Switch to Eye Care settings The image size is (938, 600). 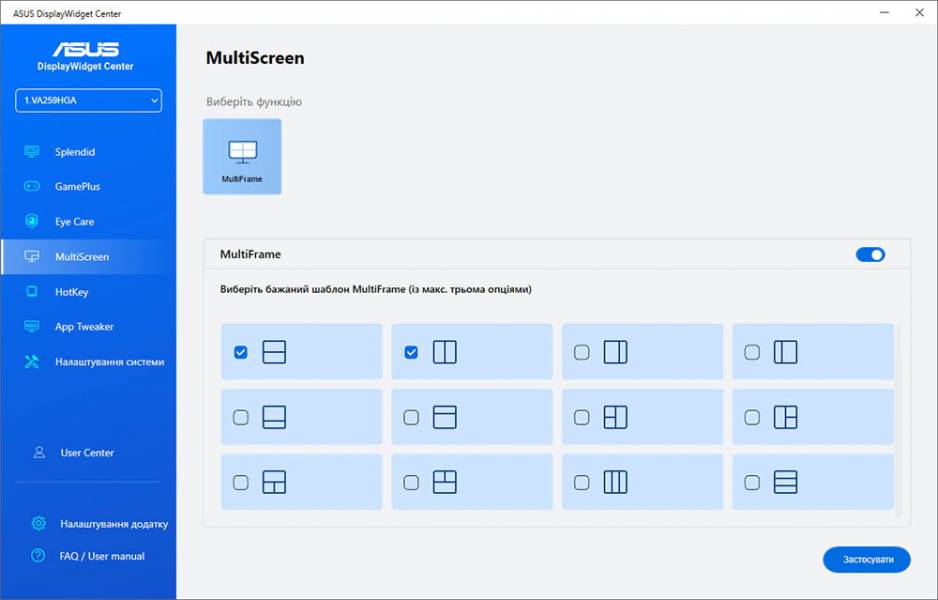click(x=89, y=221)
